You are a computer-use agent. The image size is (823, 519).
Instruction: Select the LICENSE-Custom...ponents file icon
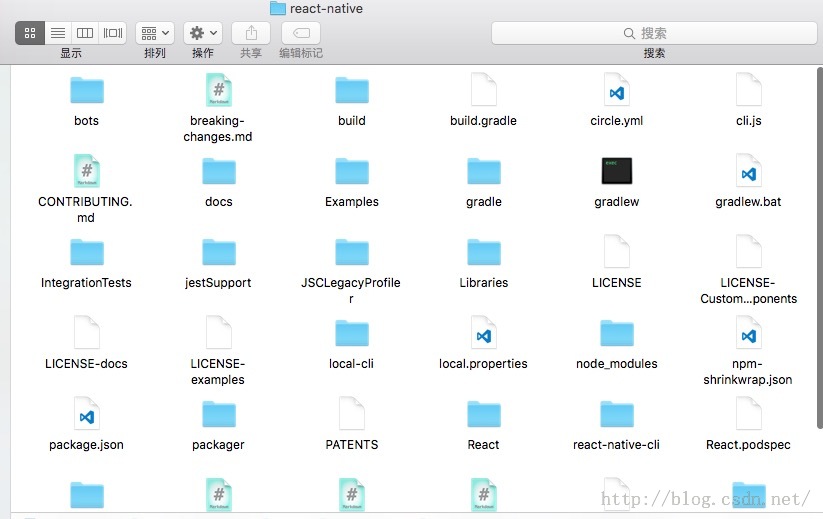[749, 252]
